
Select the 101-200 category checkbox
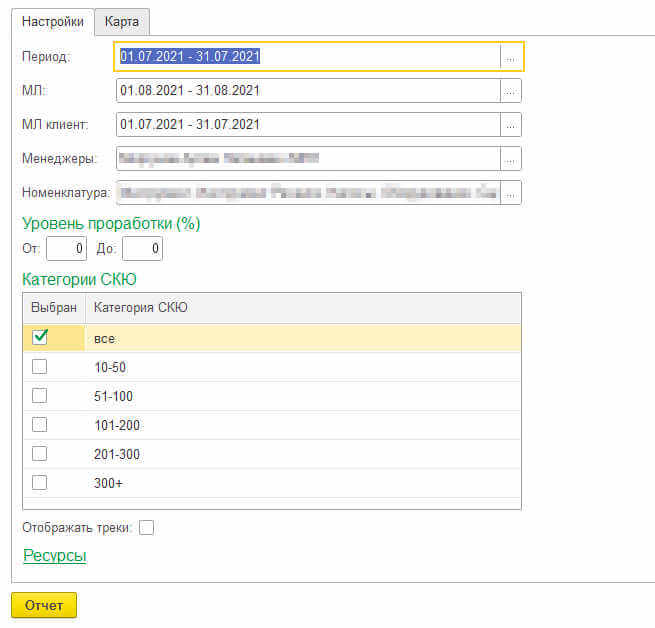40,425
